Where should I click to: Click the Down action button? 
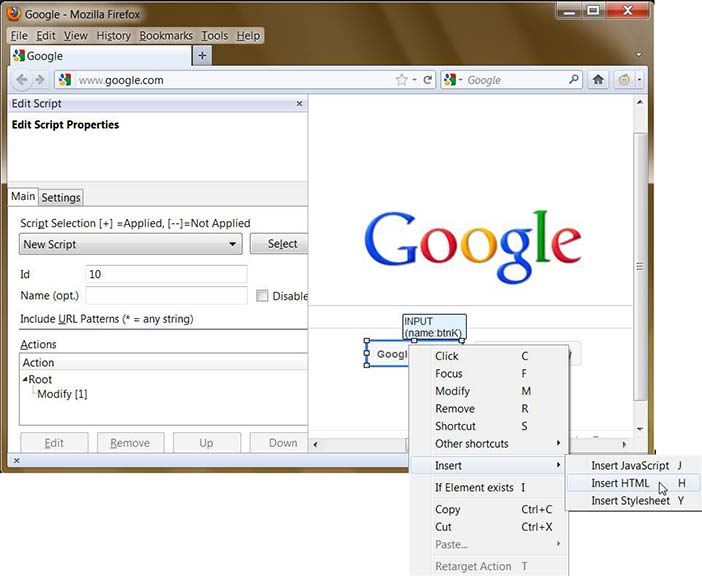point(279,443)
